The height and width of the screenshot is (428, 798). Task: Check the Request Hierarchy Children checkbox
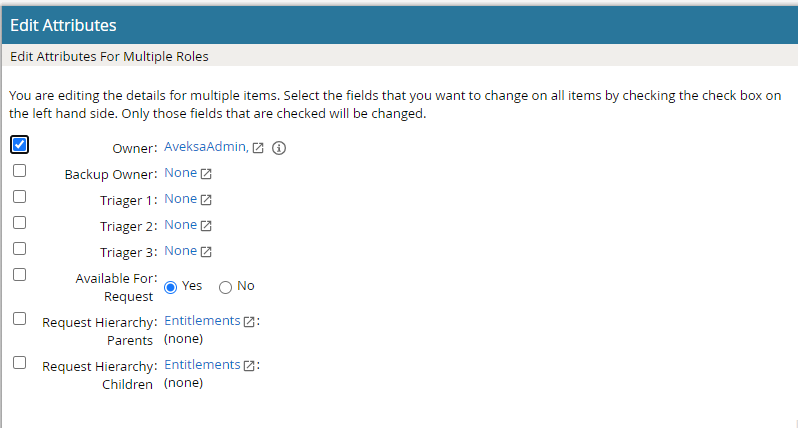tap(20, 363)
